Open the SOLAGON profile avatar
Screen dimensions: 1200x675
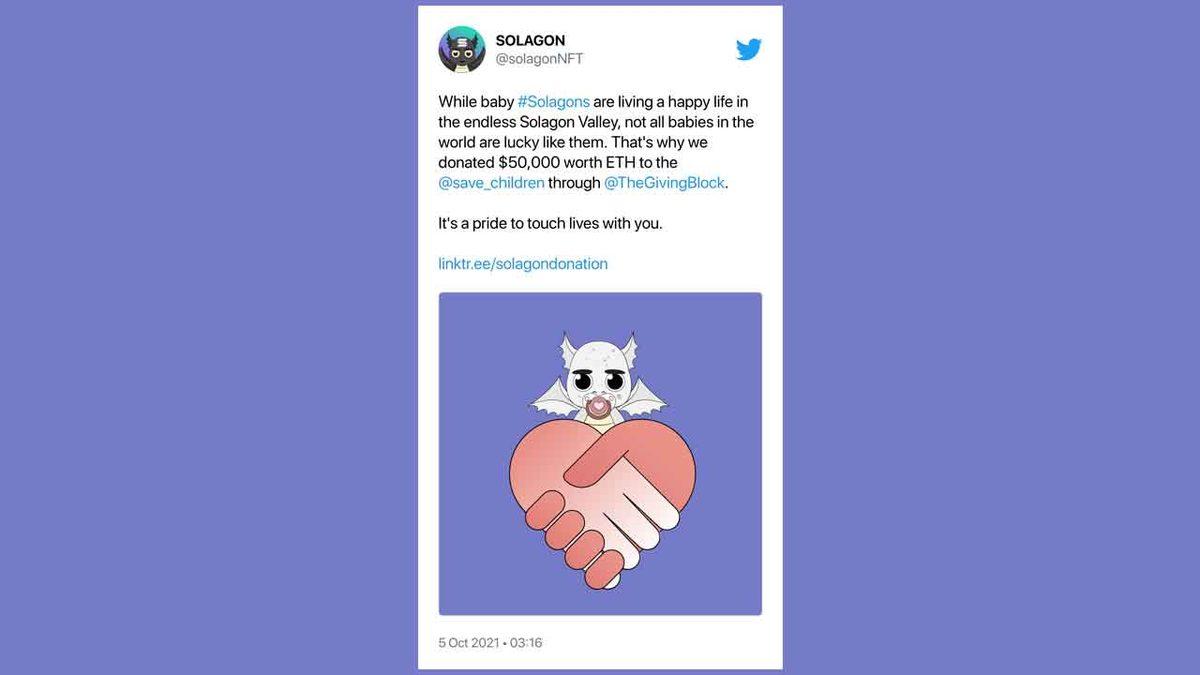tap(462, 49)
